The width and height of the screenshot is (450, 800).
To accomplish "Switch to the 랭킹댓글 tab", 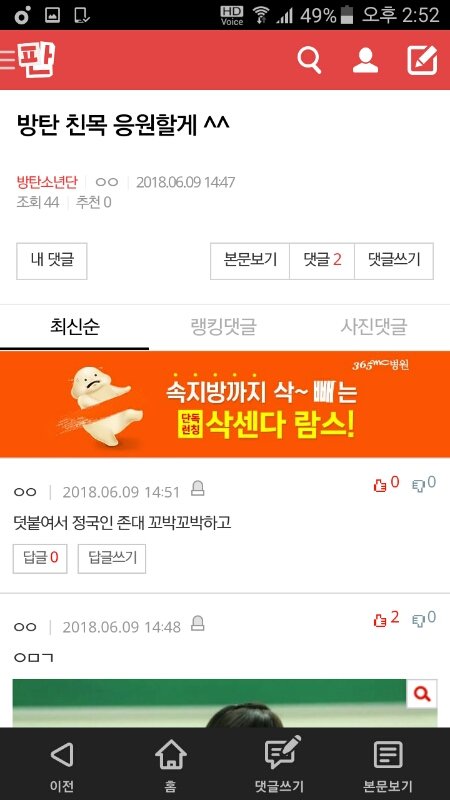I will (x=223, y=327).
